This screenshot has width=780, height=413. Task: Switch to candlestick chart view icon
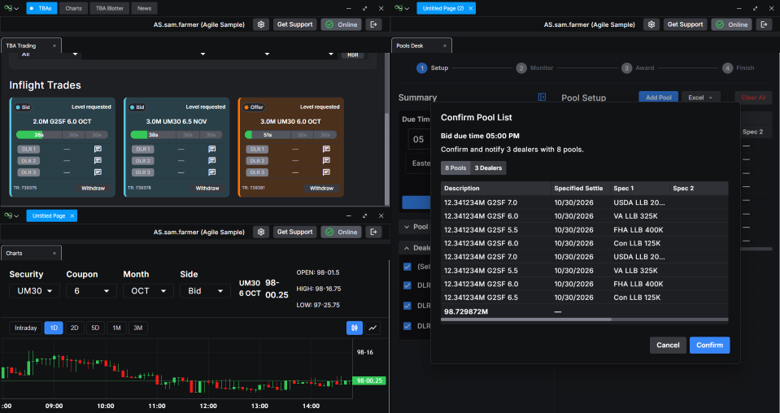pos(354,328)
